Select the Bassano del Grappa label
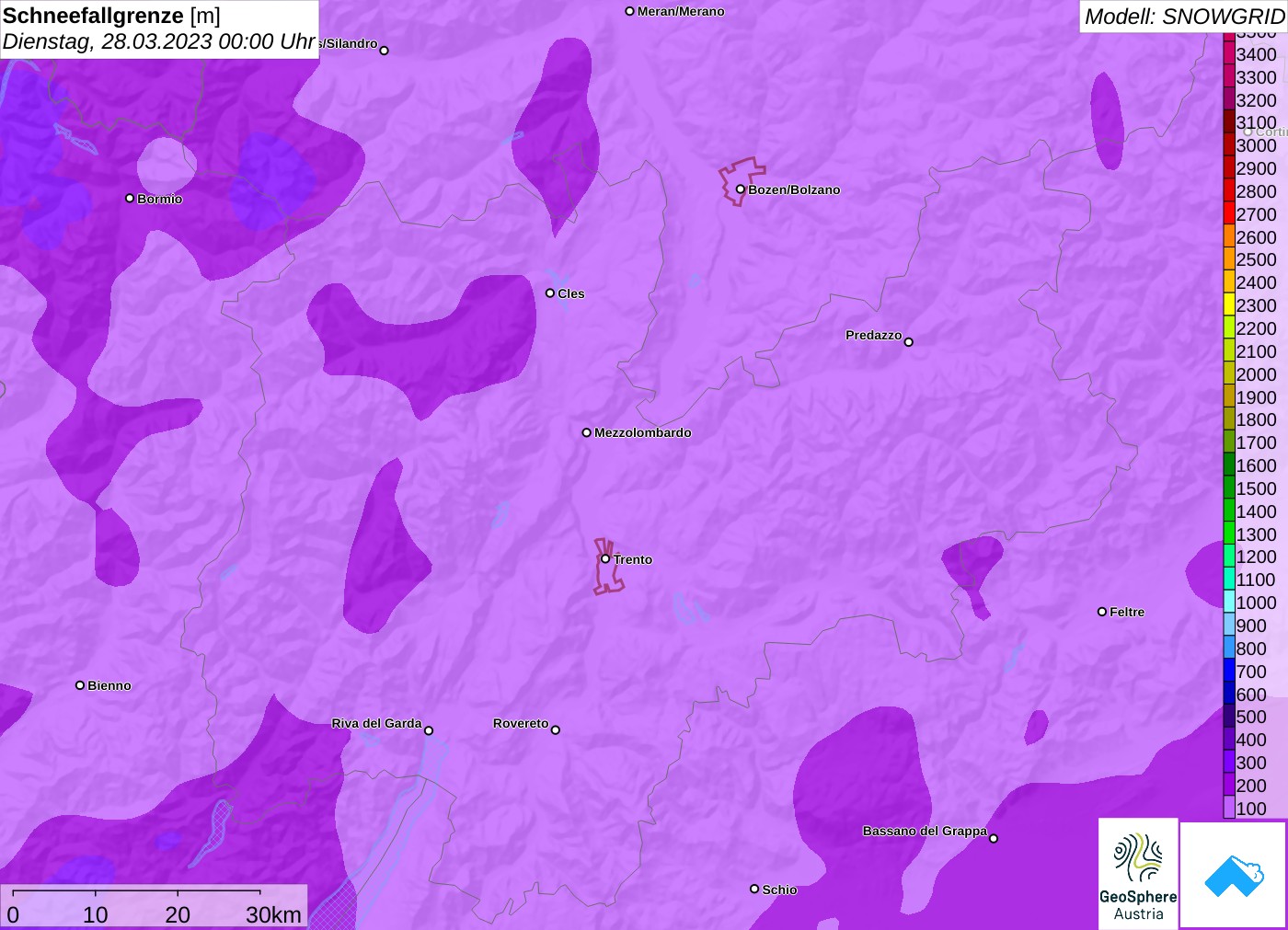Image resolution: width=1288 pixels, height=930 pixels. [925, 831]
